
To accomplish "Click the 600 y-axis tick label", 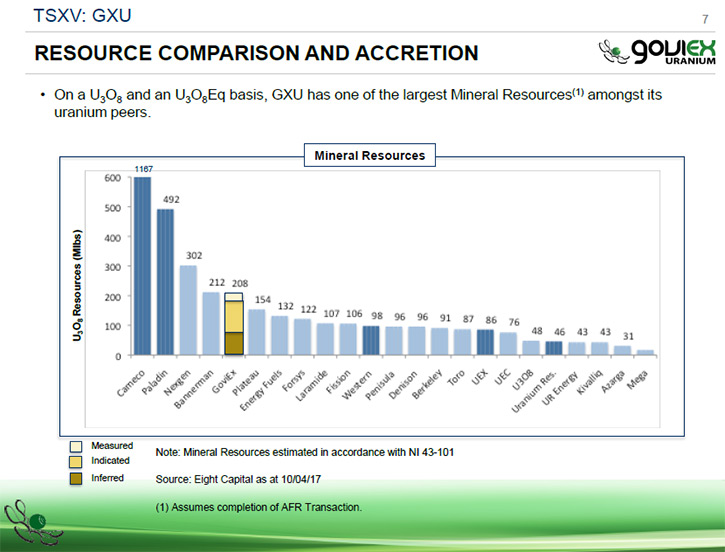I will click(x=112, y=178).
